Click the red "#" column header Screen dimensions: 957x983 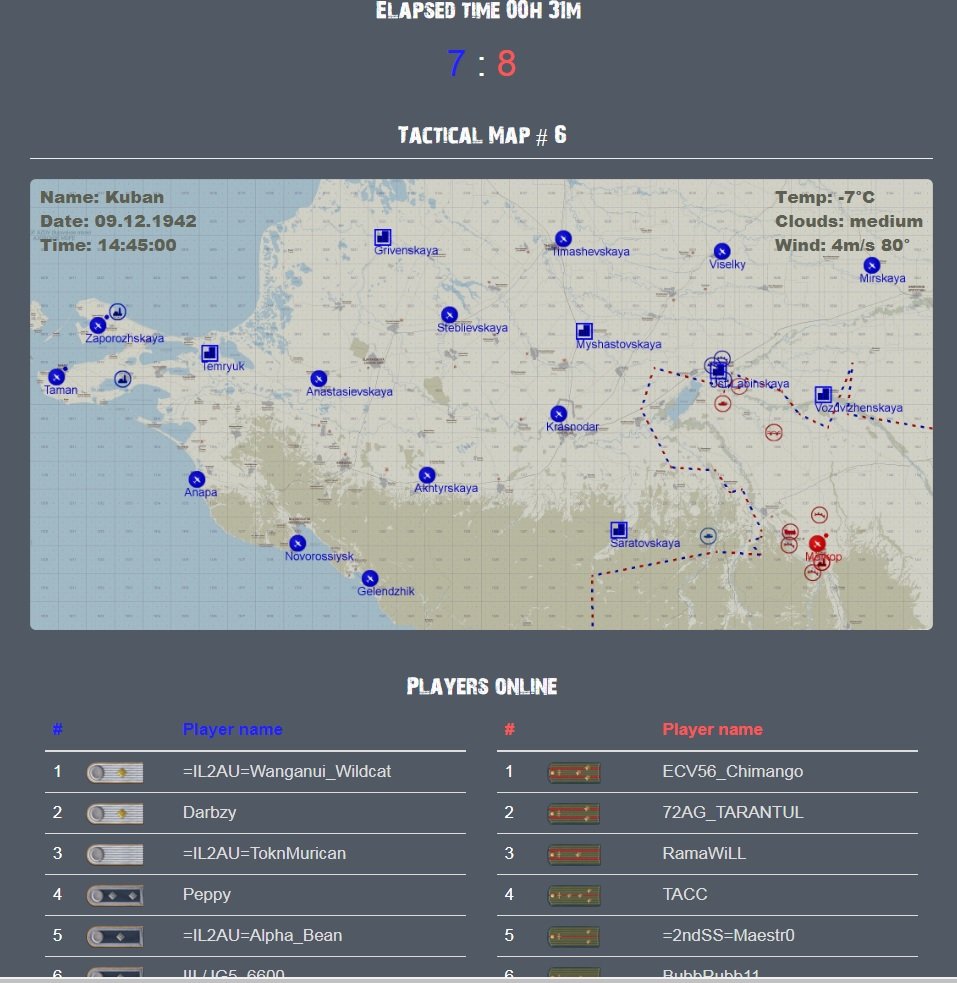510,729
